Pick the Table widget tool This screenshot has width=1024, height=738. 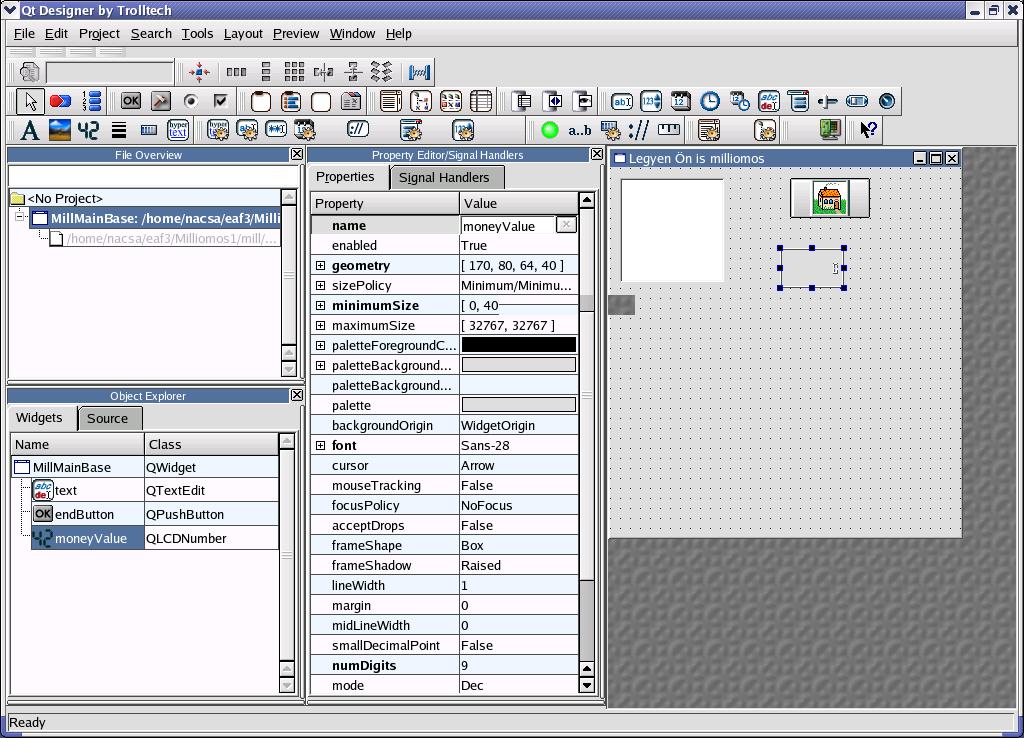[x=481, y=101]
